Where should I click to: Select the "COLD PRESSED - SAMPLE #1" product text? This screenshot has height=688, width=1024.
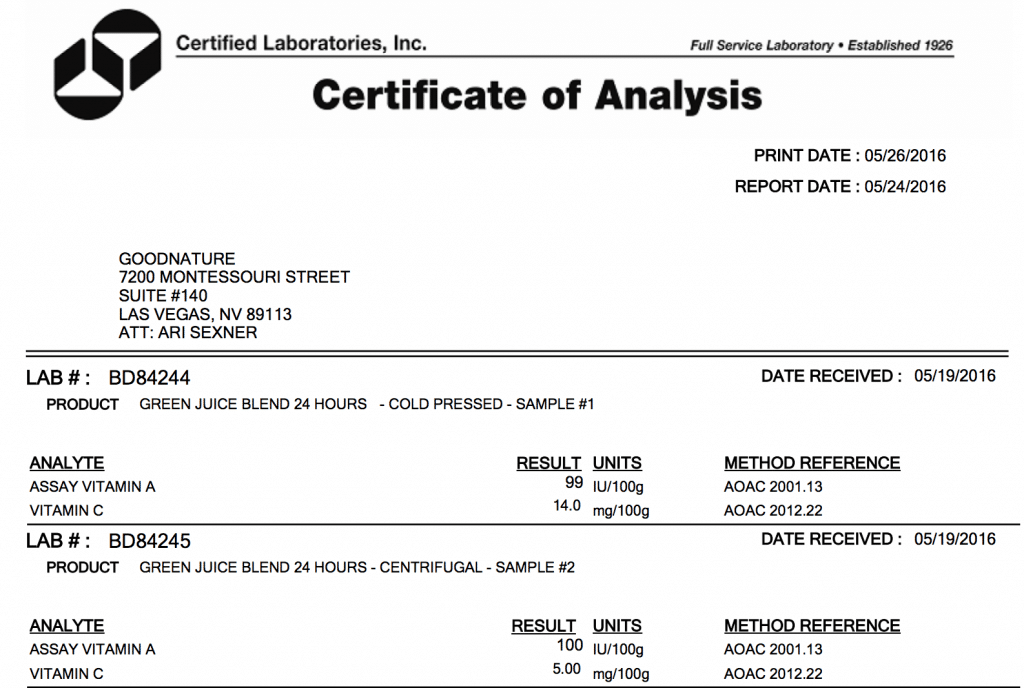coord(492,404)
